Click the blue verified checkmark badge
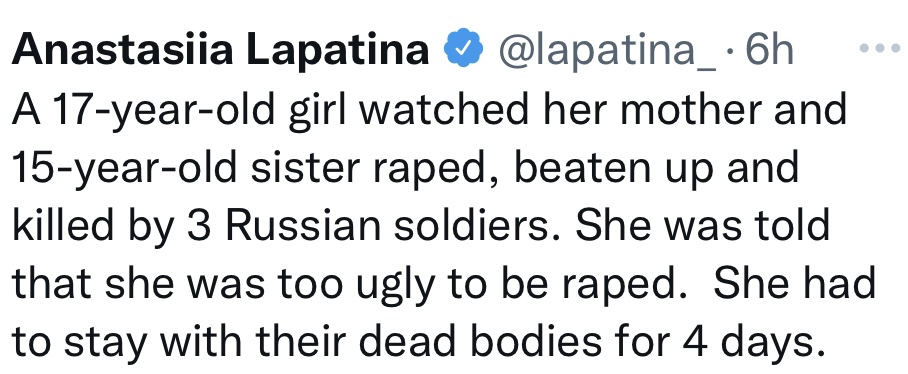908x374 pixels. 463,49
